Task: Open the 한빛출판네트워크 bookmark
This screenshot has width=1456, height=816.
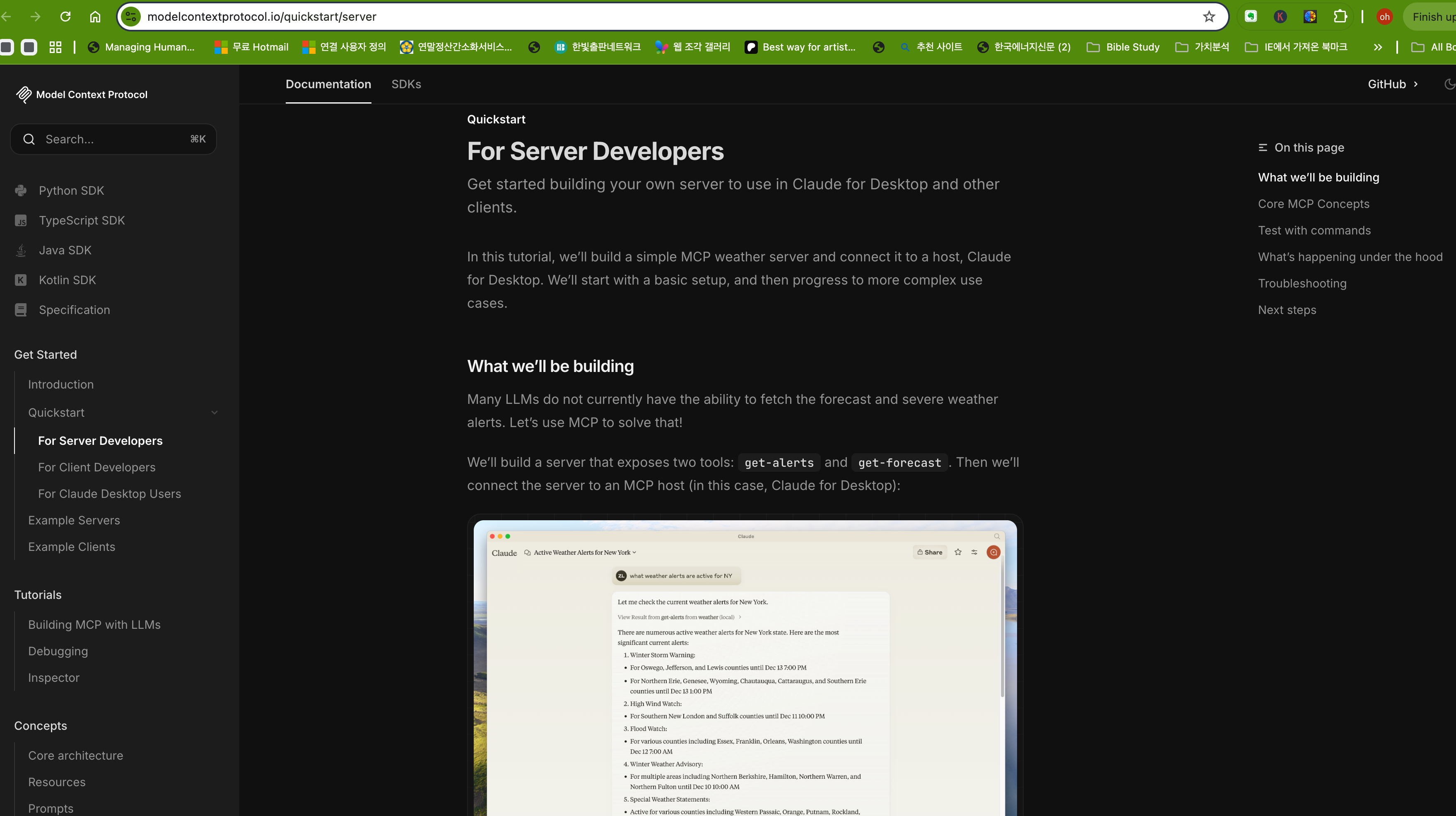Action: point(598,47)
